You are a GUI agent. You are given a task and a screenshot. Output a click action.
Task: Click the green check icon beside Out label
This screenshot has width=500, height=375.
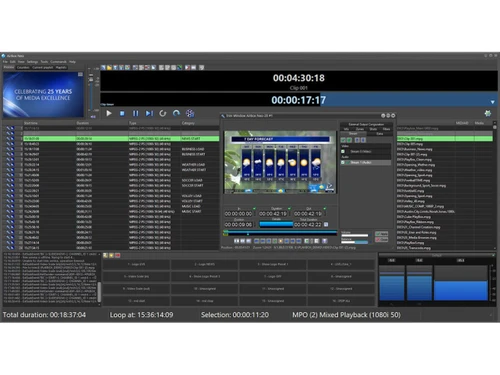pos(324,209)
